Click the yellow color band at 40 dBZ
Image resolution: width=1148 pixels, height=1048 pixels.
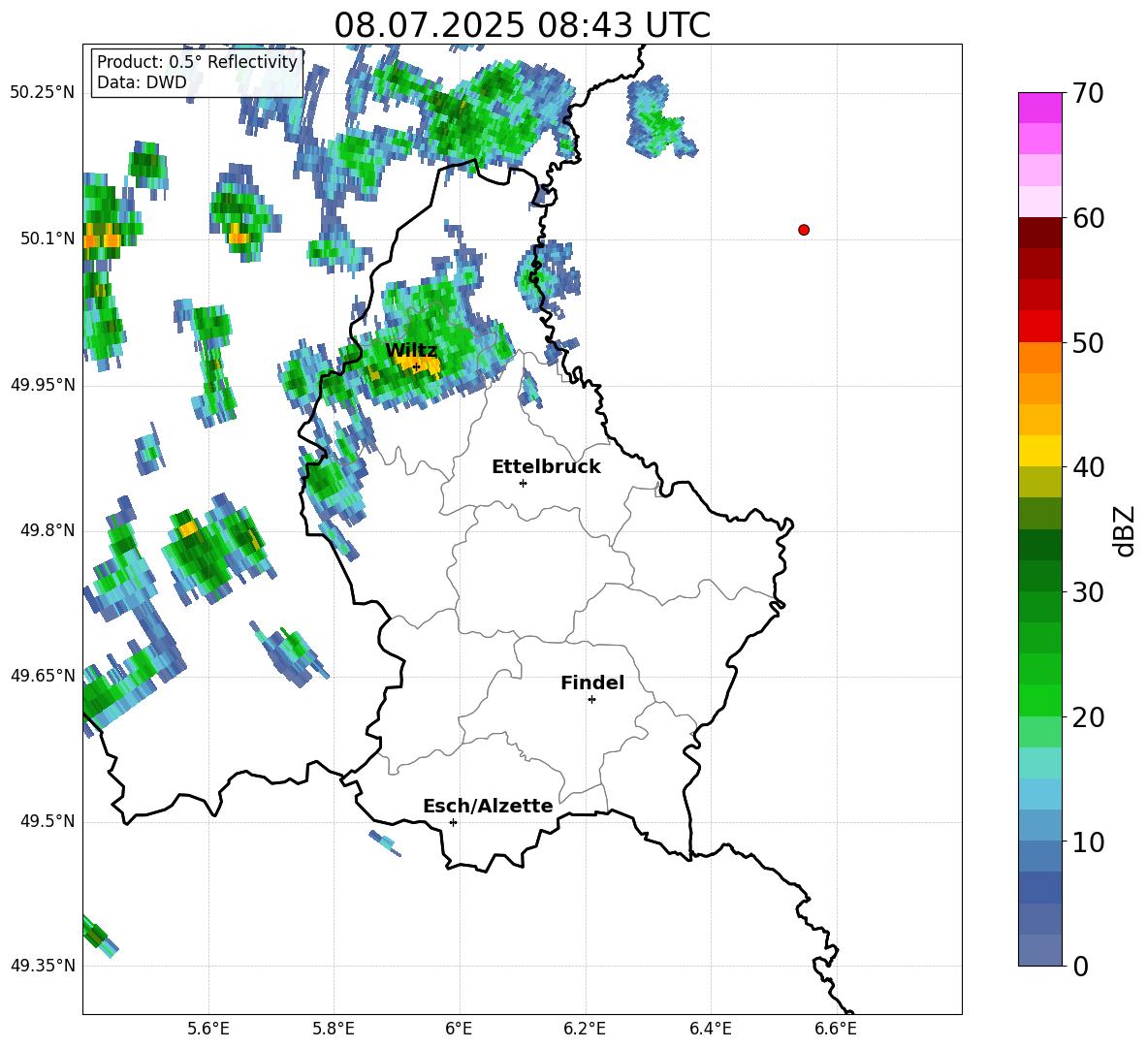point(1040,452)
